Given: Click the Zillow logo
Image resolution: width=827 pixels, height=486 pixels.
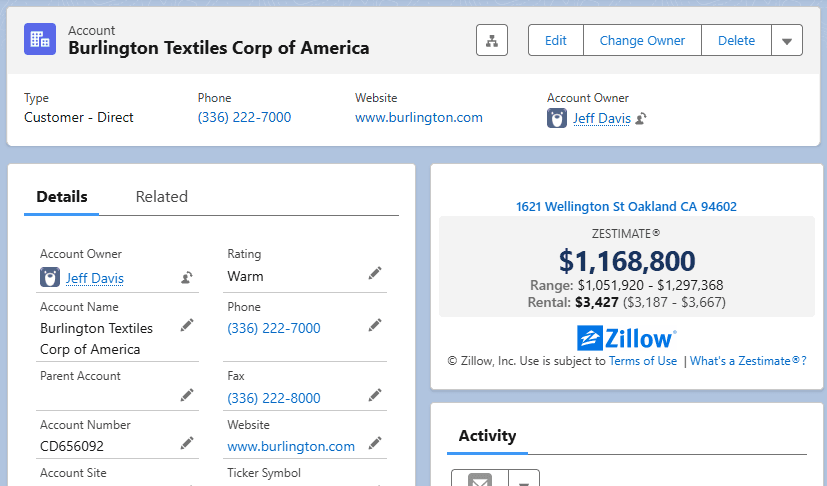Looking at the screenshot, I should click(x=627, y=338).
